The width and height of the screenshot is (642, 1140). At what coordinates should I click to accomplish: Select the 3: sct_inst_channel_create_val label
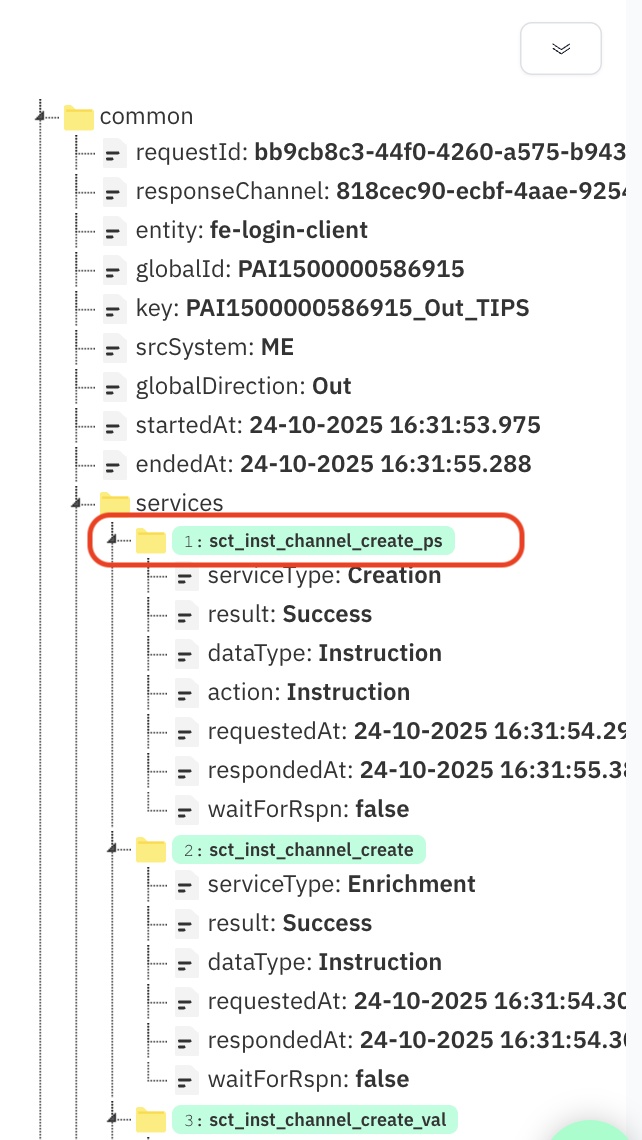coord(315,1118)
